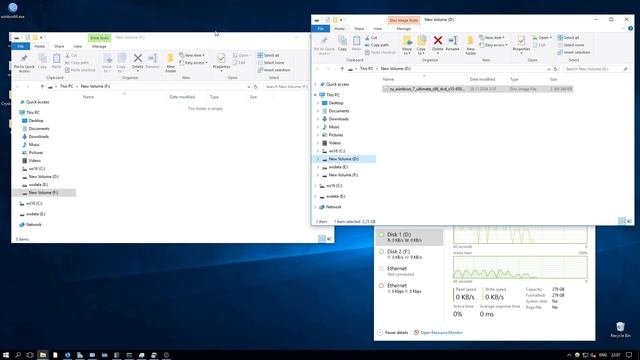640x360 pixels.
Task: Open the Open dropdown in D: ribbon
Action: (x=542, y=38)
